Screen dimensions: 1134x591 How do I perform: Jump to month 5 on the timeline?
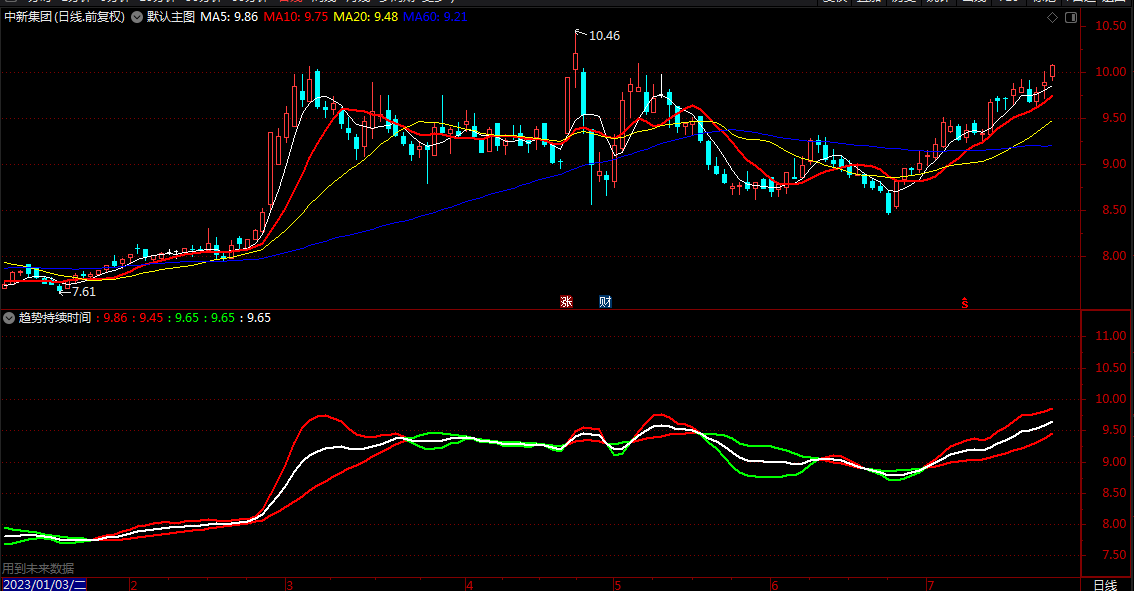pyautogui.click(x=617, y=584)
